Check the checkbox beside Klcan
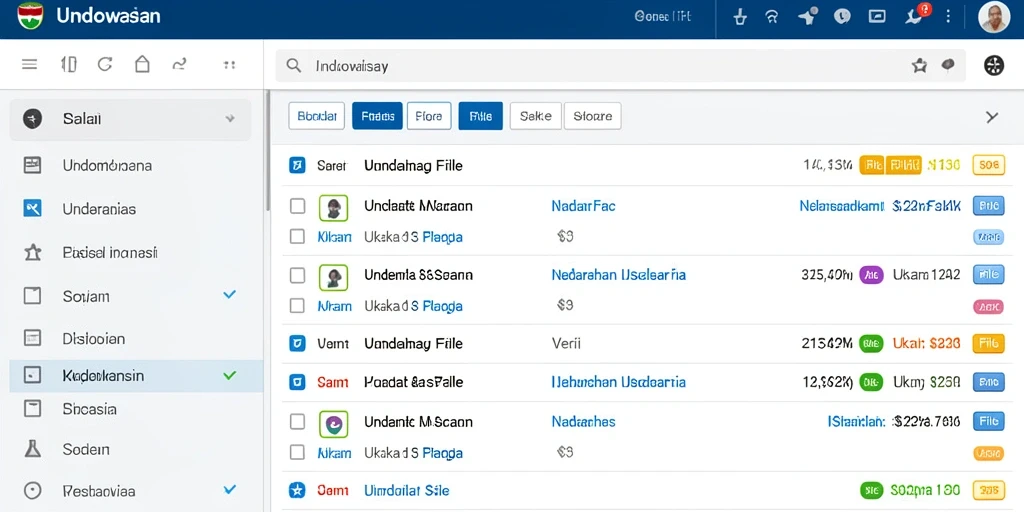1024x512 pixels. (x=297, y=236)
